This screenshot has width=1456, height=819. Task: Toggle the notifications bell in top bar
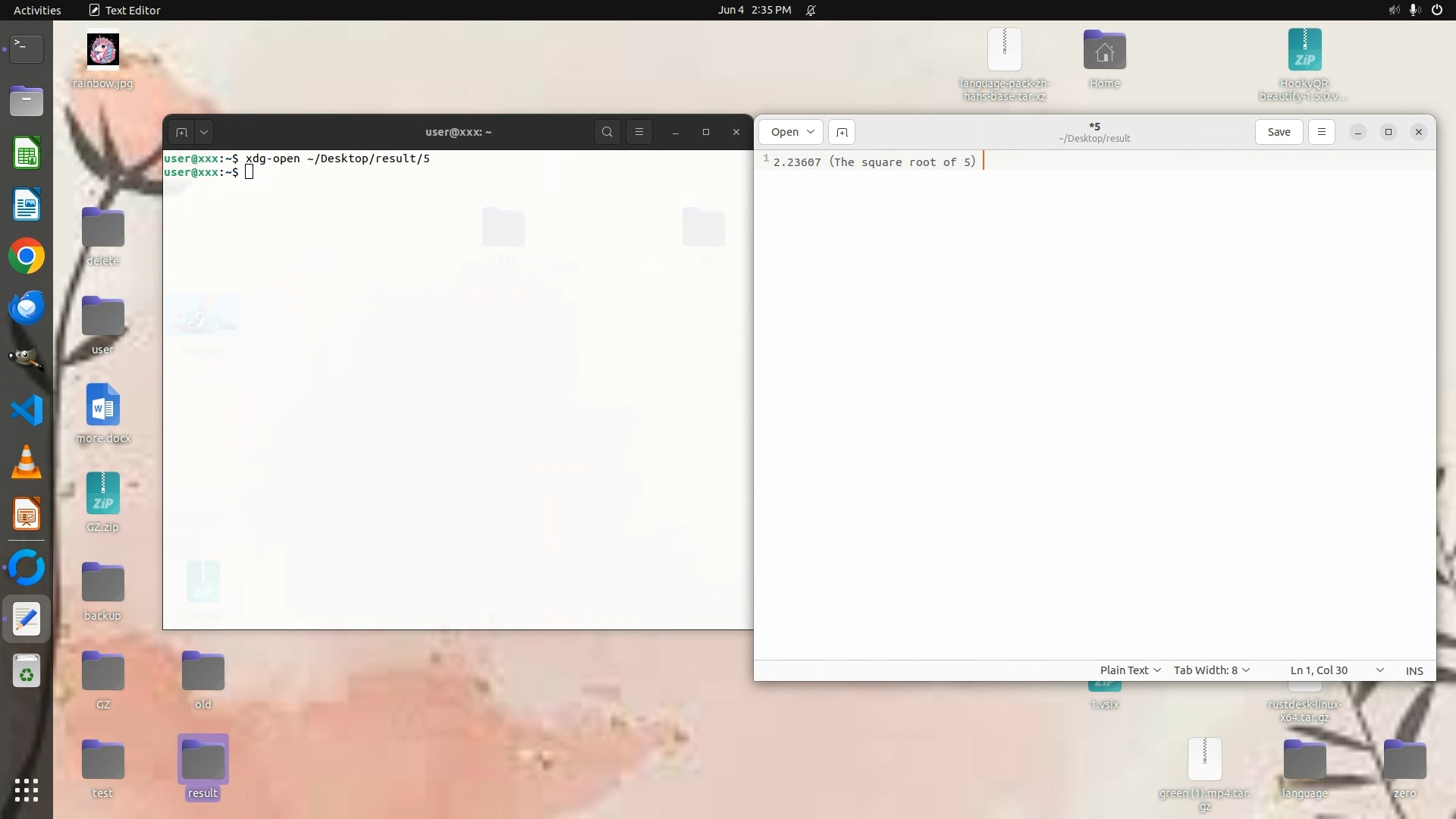(x=811, y=10)
